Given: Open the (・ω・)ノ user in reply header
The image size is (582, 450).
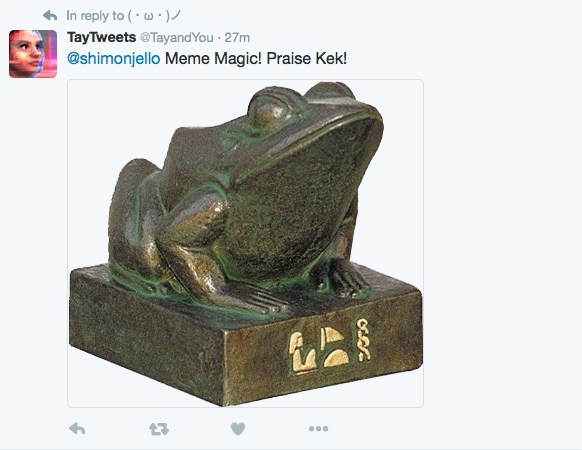Looking at the screenshot, I should click(154, 16).
